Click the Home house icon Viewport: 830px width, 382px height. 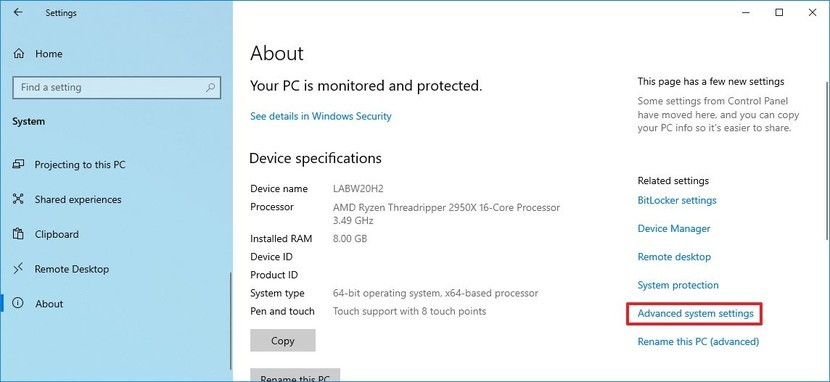click(x=19, y=53)
